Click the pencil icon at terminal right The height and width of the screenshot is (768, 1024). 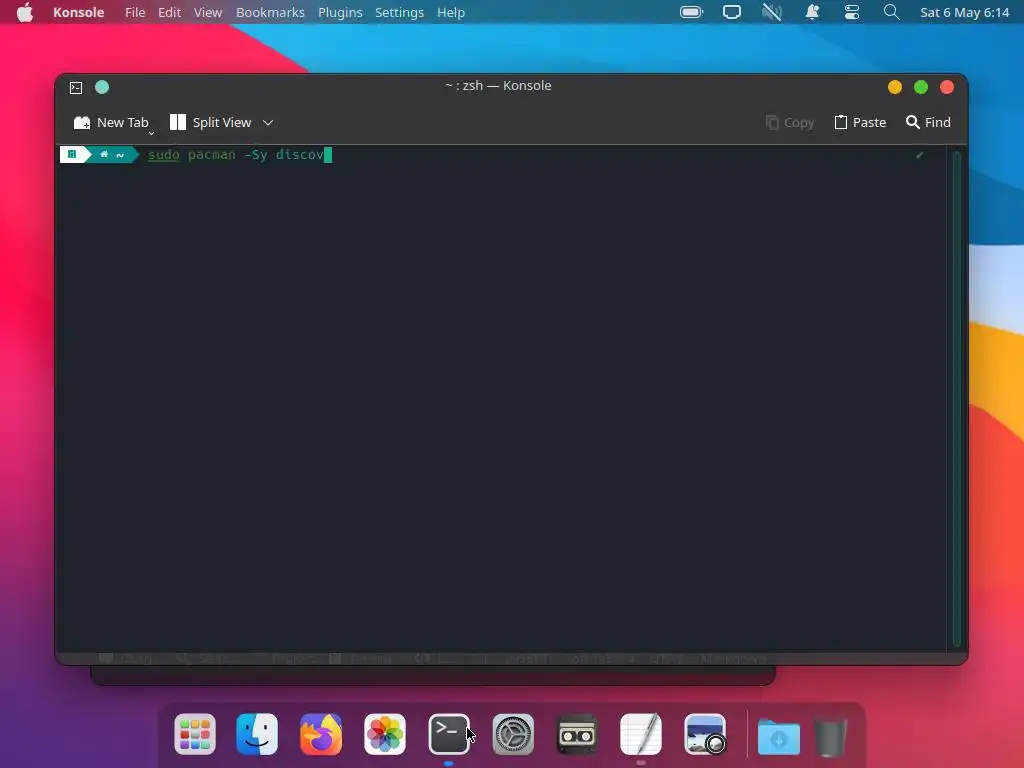(920, 155)
